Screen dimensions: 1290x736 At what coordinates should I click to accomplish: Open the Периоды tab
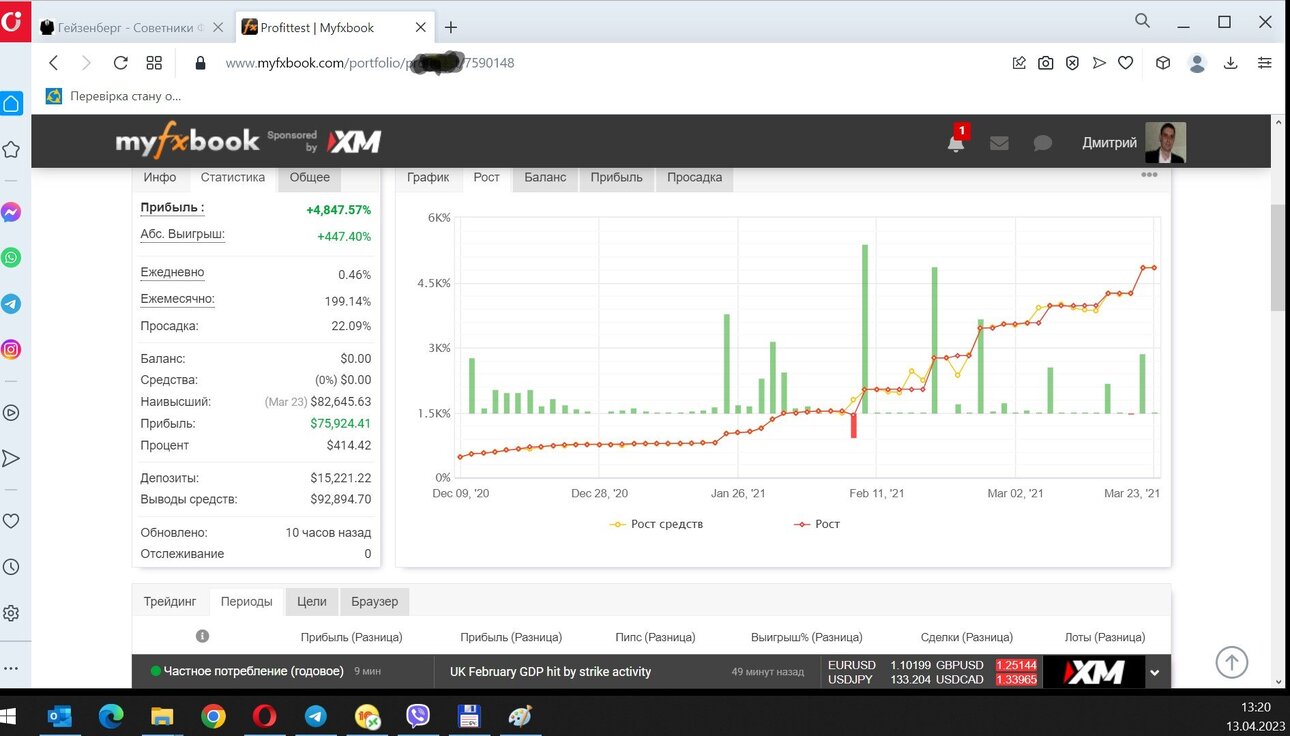click(x=247, y=601)
